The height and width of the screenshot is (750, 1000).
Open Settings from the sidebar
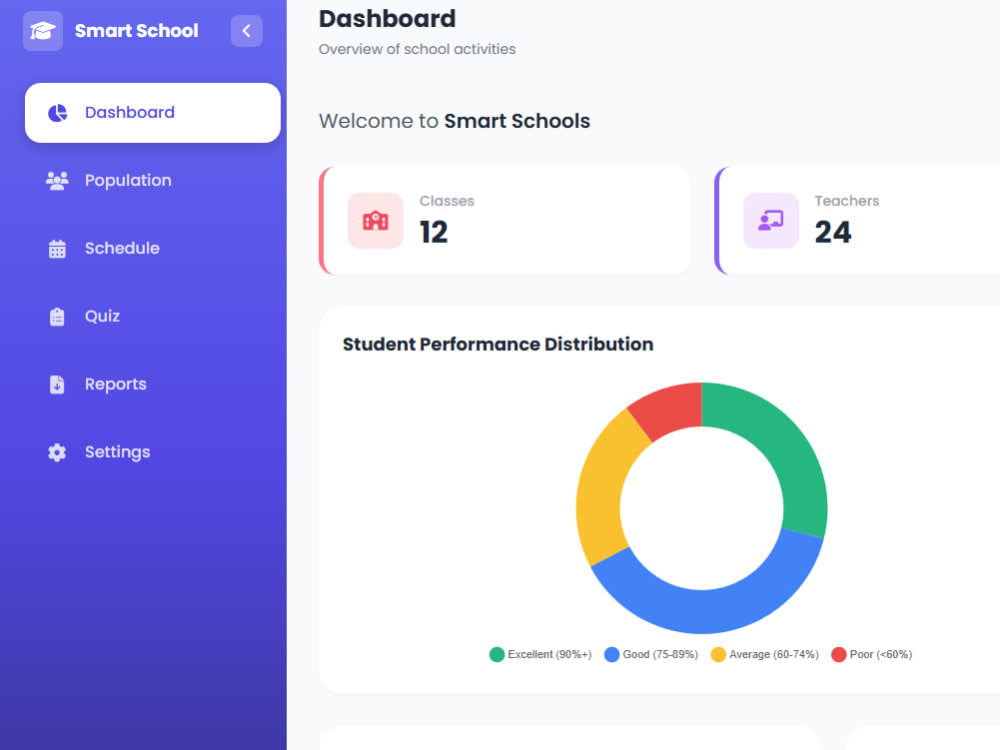point(152,452)
